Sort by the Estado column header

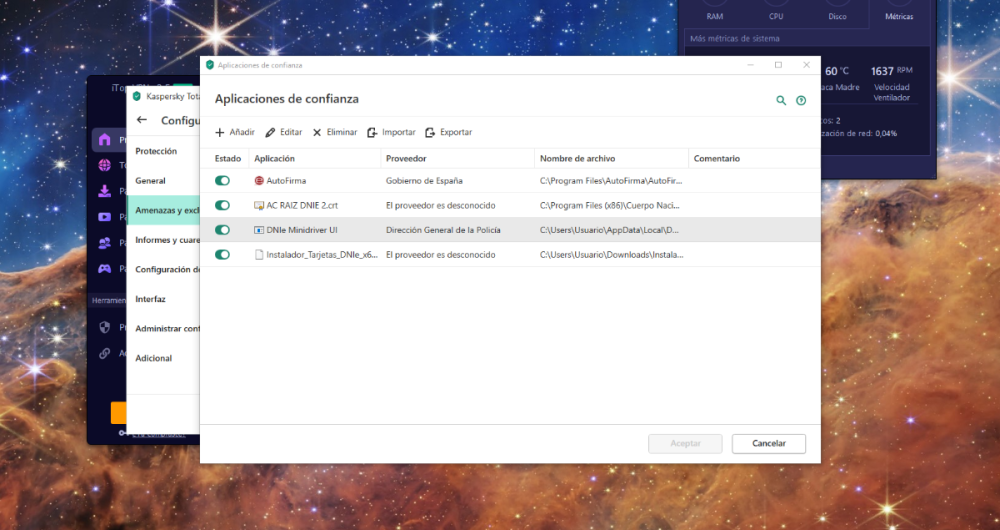point(228,158)
